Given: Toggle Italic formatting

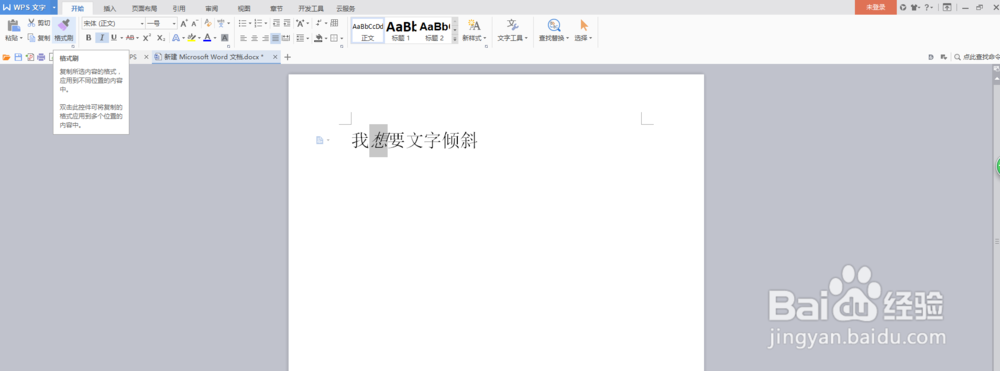Looking at the screenshot, I should tap(102, 38).
